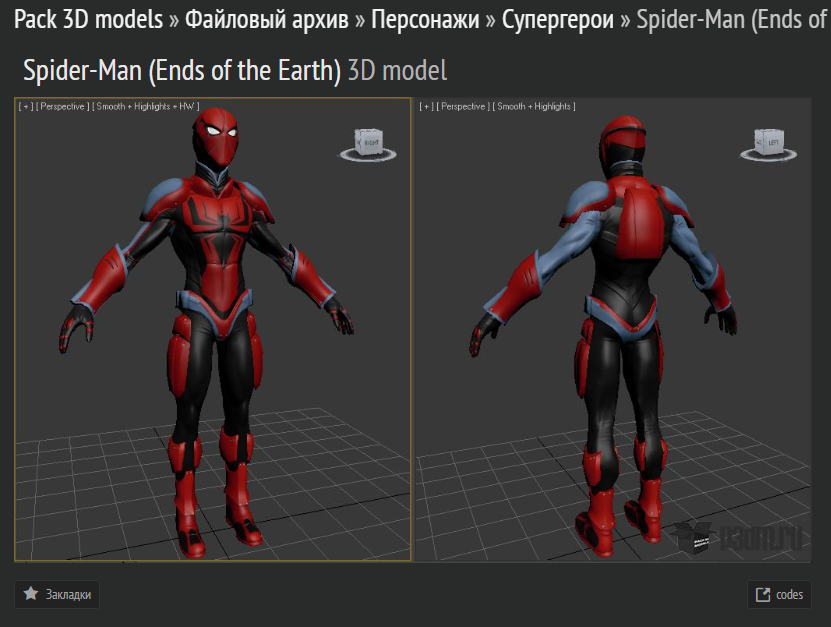Open the Персонажи category breadcrumb
831x627 pixels.
(x=425, y=20)
